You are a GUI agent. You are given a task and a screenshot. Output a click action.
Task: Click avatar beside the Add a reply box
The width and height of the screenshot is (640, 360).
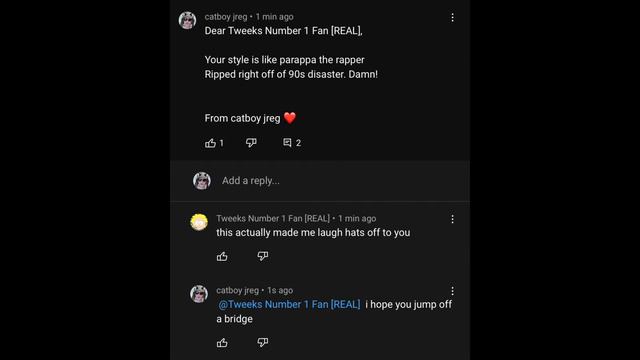coord(202,180)
